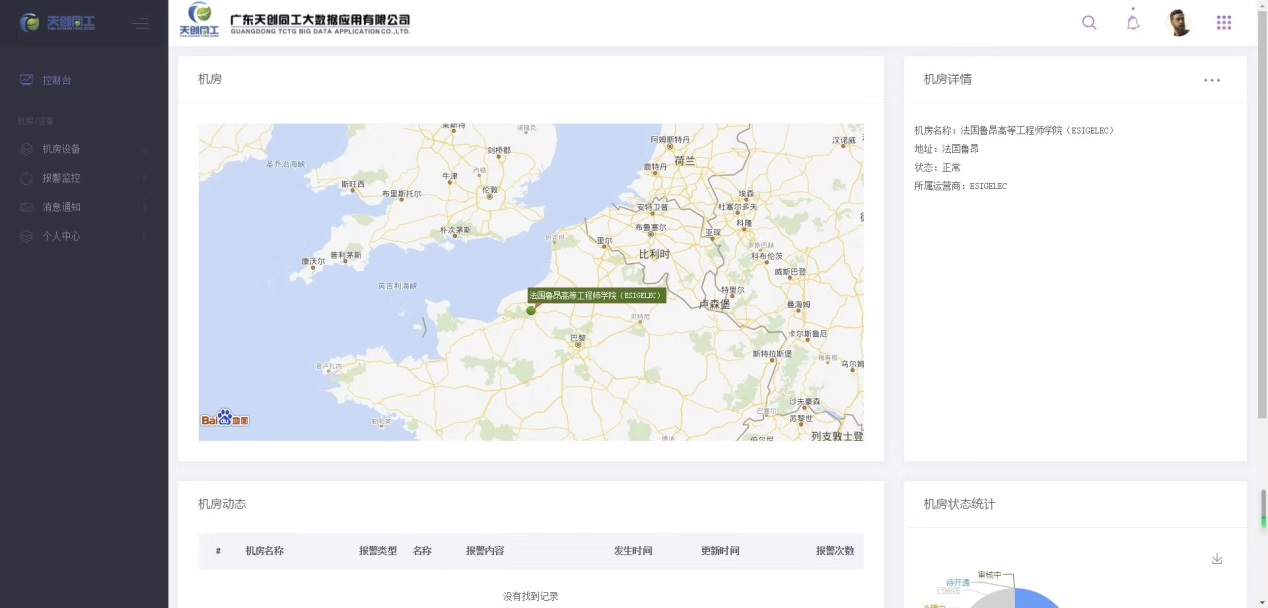
Task: Click the 报警监控 sidebar icon
Action: coord(27,178)
